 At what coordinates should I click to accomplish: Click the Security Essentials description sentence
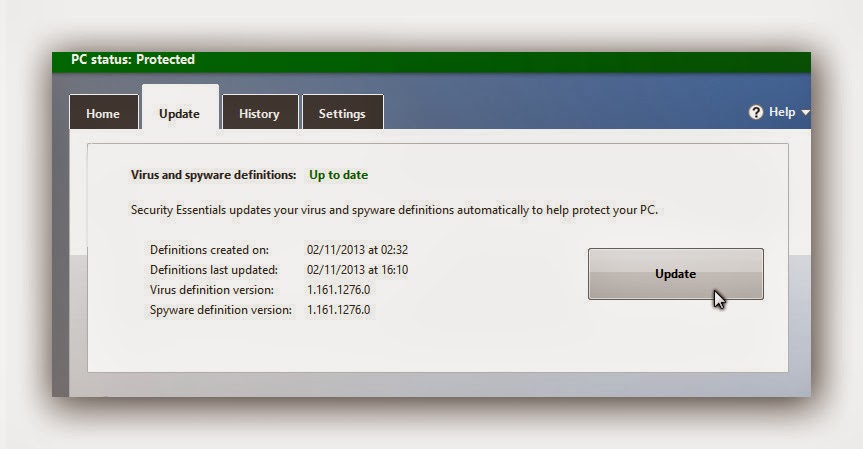click(x=394, y=210)
